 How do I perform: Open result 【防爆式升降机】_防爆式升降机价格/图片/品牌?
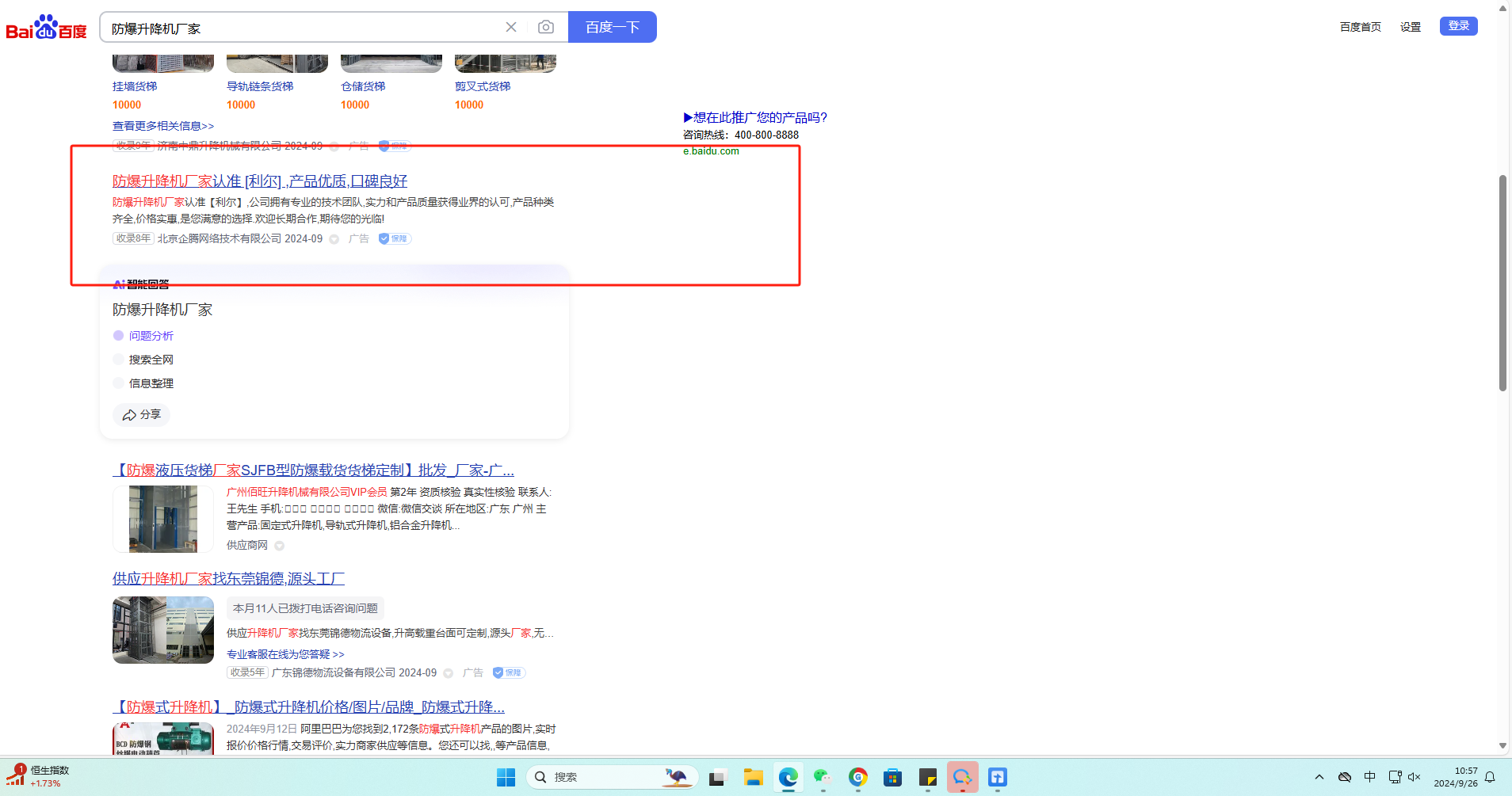[x=308, y=707]
